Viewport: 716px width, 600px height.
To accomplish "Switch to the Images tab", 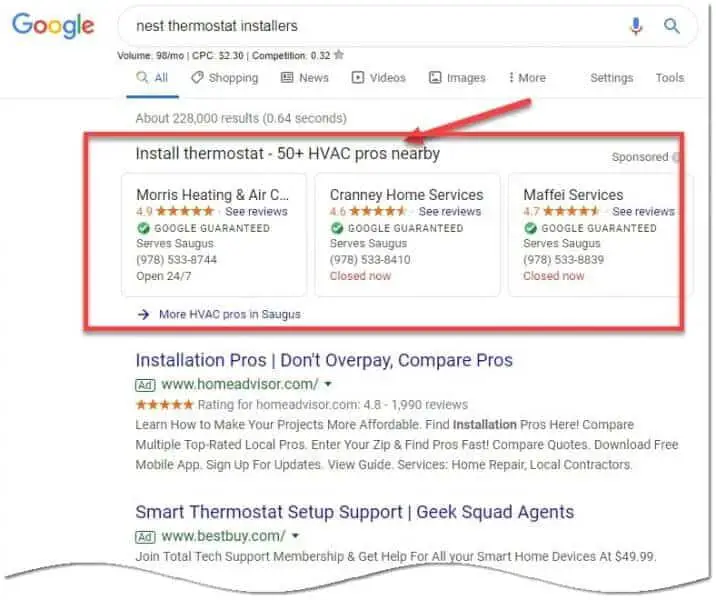I will click(457, 78).
